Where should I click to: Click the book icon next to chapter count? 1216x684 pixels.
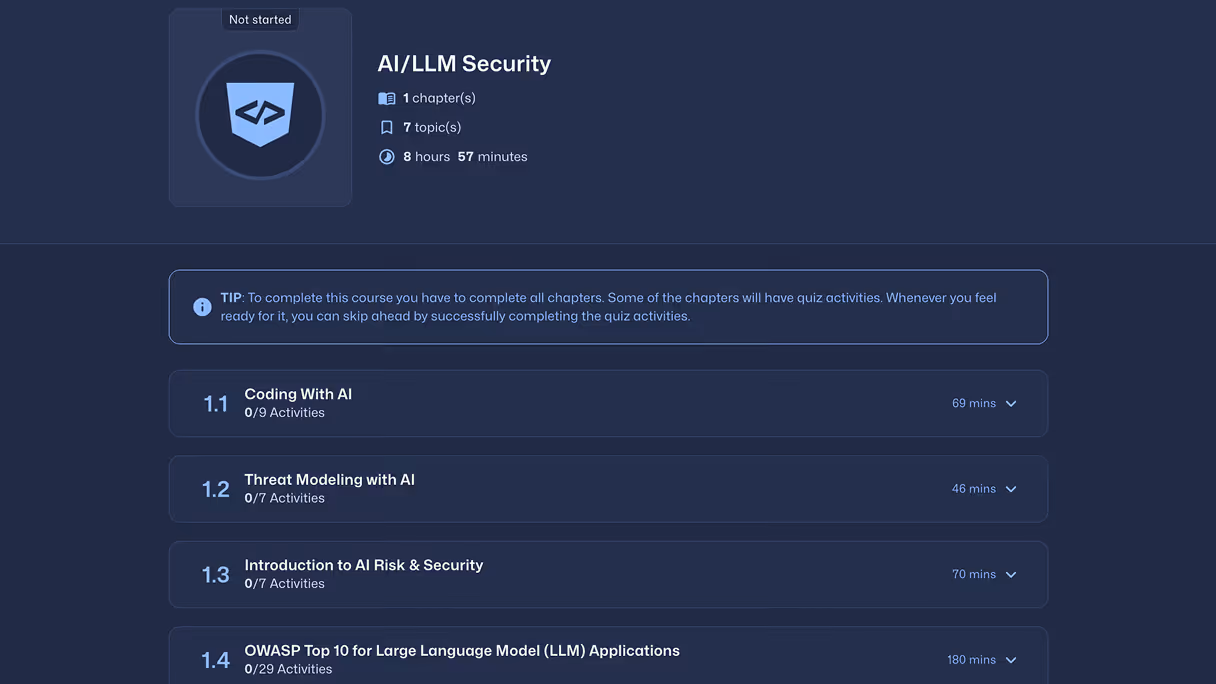[387, 97]
